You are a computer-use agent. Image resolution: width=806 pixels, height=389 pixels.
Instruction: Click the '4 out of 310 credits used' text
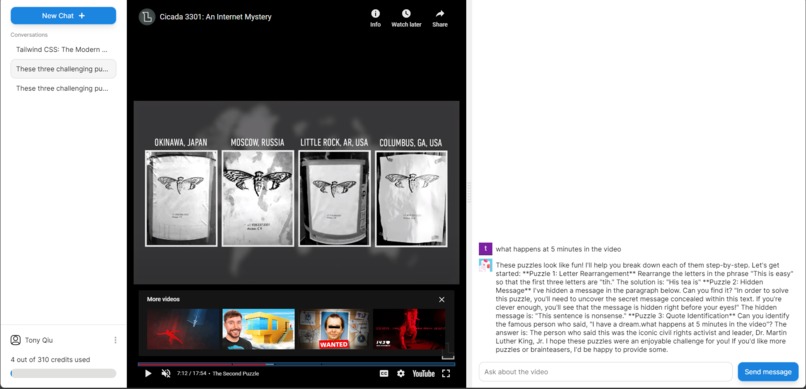(50, 360)
